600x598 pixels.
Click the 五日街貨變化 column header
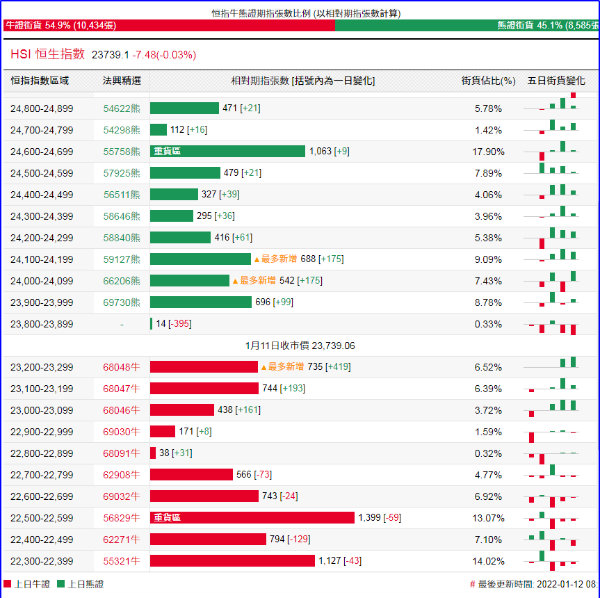click(x=556, y=81)
